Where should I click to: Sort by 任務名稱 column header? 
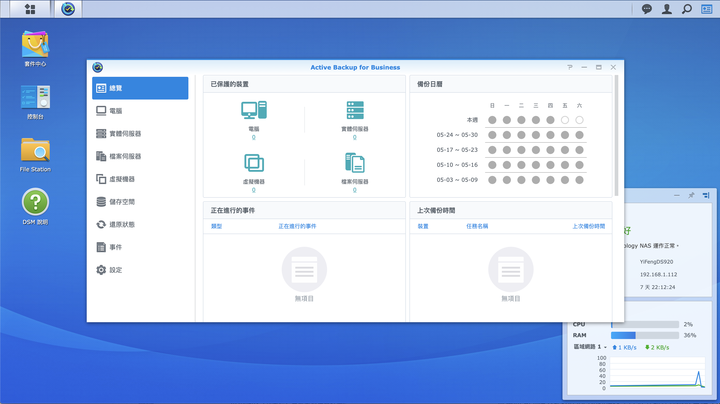point(477,226)
